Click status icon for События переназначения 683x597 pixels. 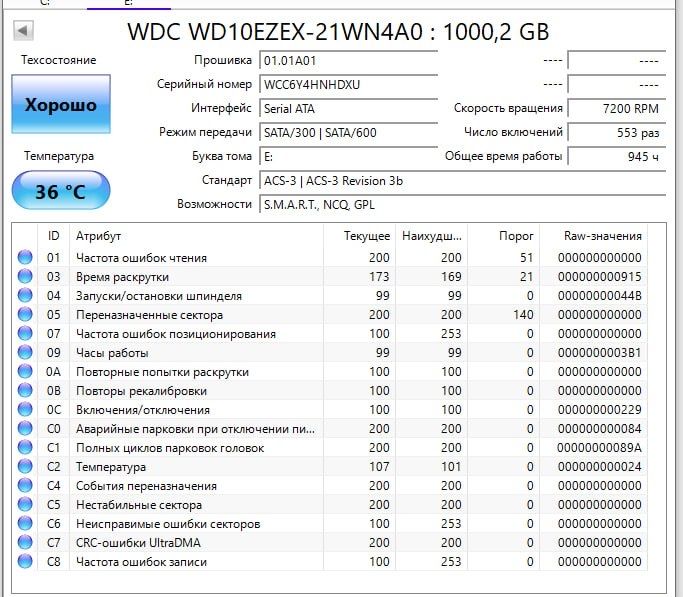[x=25, y=485]
